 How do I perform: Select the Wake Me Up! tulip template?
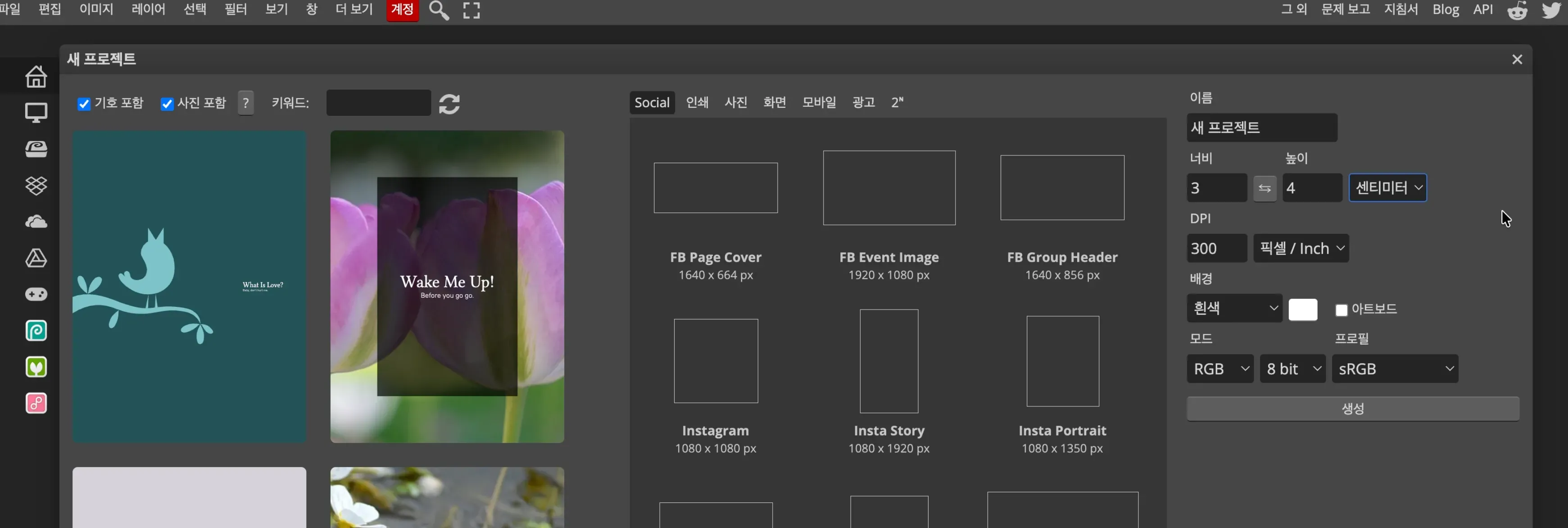point(447,287)
